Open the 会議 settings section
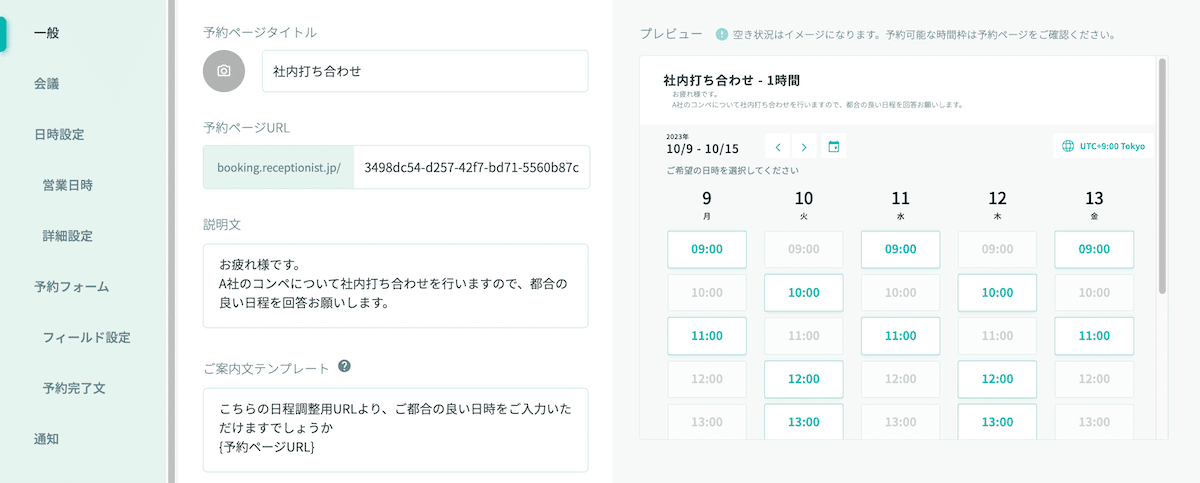The image size is (1200, 483). click(x=47, y=84)
